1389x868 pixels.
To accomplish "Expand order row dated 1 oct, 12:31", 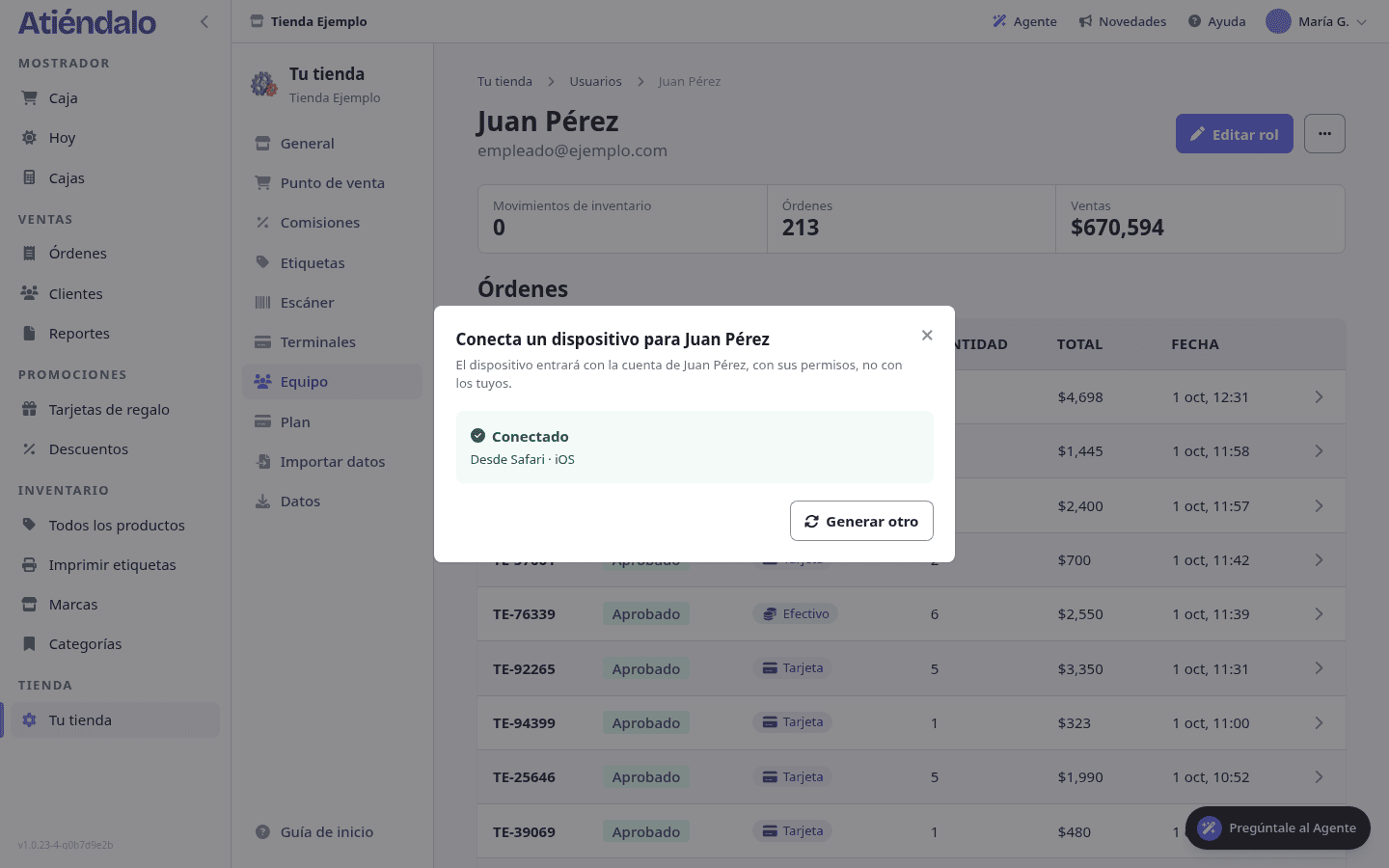I will [x=1319, y=397].
